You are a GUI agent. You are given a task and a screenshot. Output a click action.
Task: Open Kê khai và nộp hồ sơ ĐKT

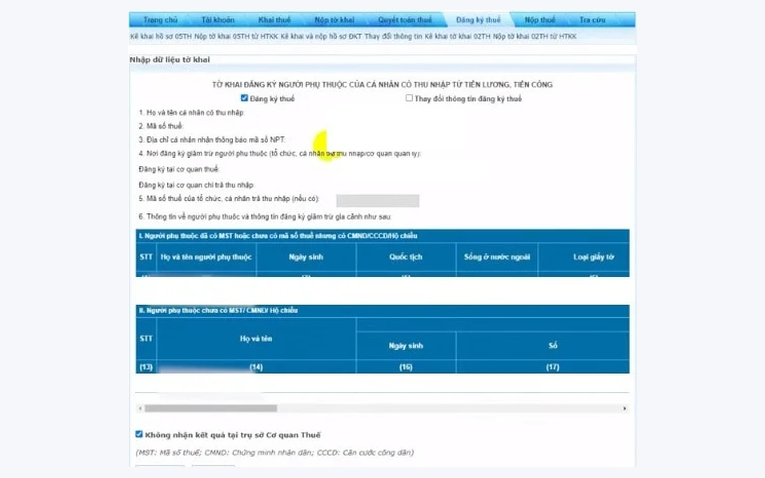pos(321,37)
